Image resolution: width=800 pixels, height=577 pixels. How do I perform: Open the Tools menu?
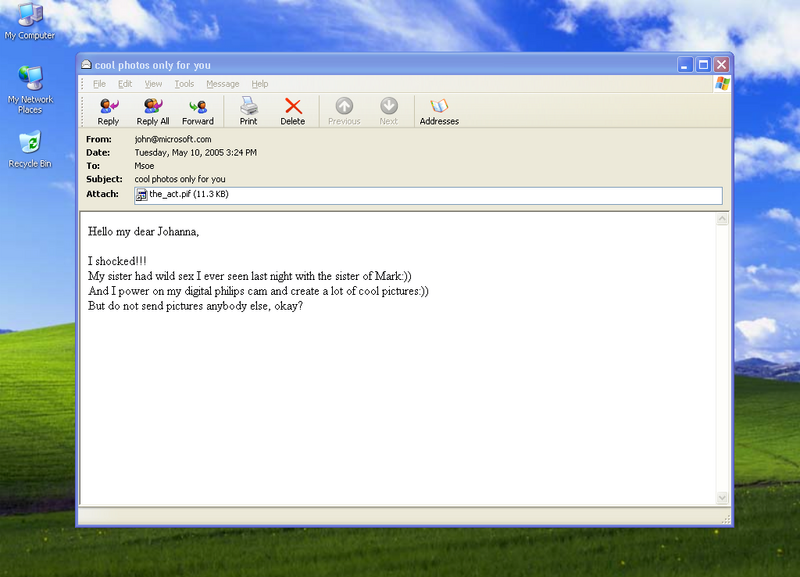pyautogui.click(x=184, y=84)
